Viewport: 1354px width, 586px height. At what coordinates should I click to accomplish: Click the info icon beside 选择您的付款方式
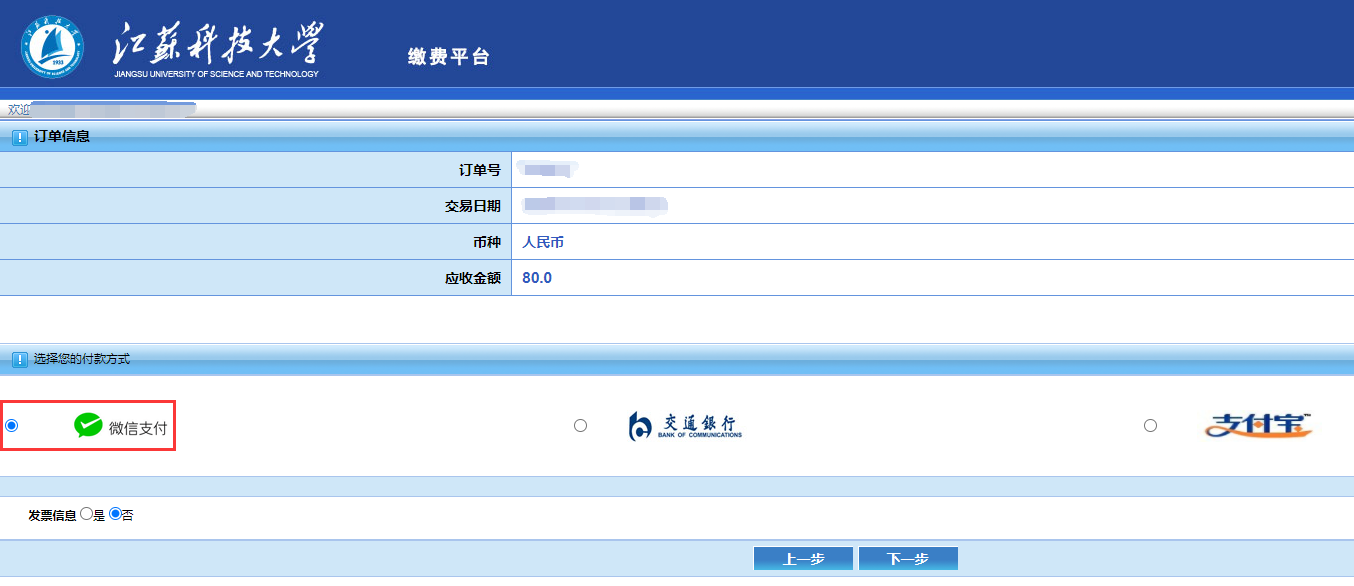tap(19, 359)
